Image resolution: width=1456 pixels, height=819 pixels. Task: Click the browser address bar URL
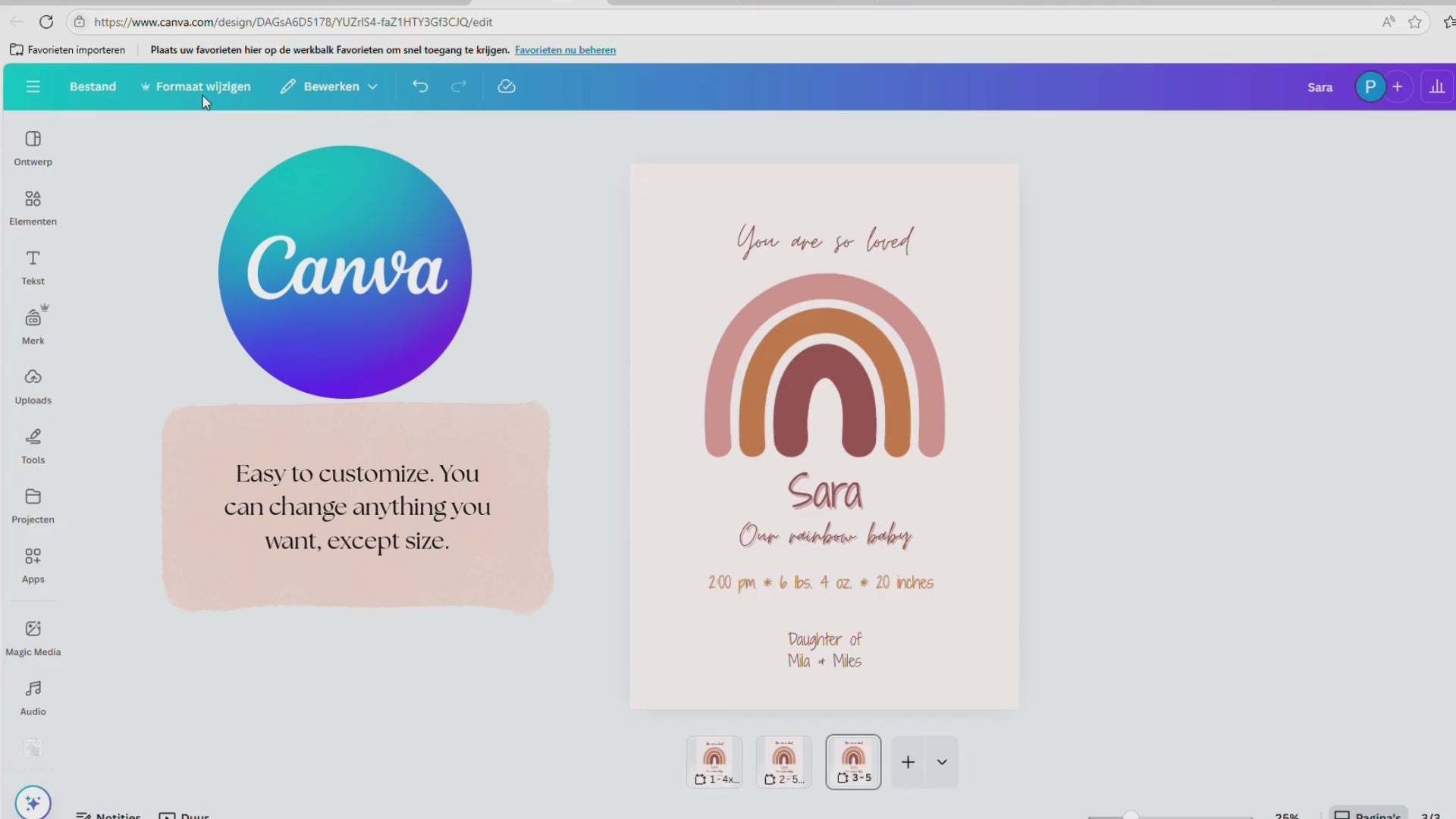(x=293, y=22)
